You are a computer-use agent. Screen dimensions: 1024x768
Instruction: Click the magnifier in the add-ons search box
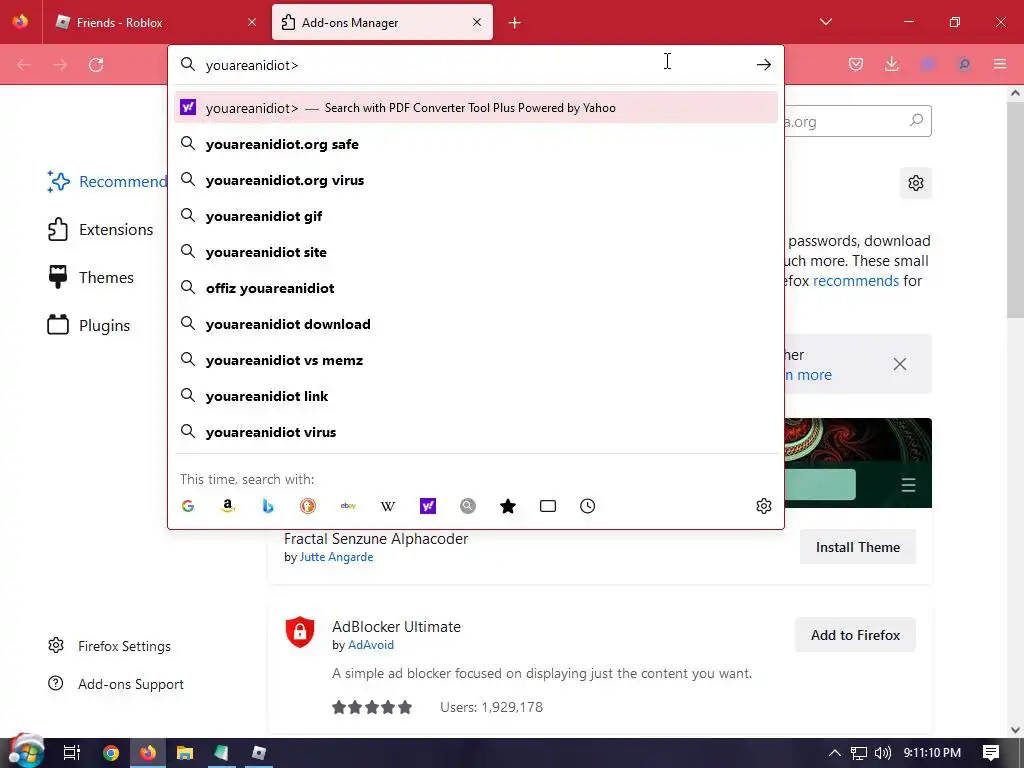(916, 120)
